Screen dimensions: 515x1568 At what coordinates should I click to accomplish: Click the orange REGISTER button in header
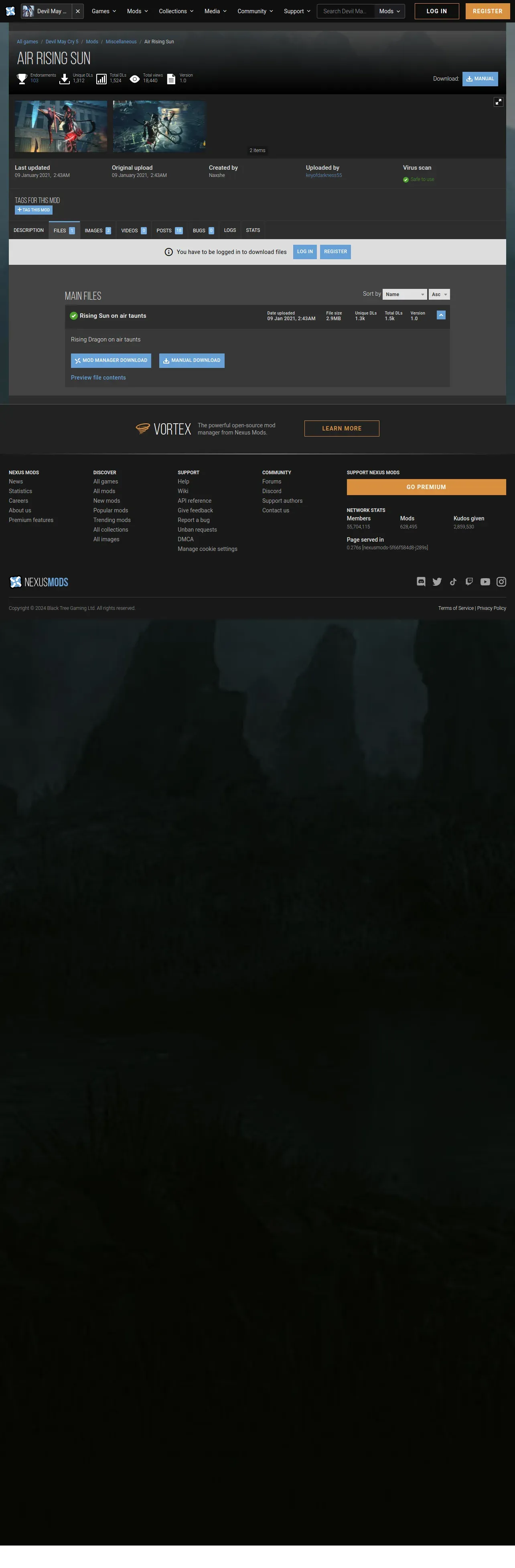pyautogui.click(x=488, y=11)
